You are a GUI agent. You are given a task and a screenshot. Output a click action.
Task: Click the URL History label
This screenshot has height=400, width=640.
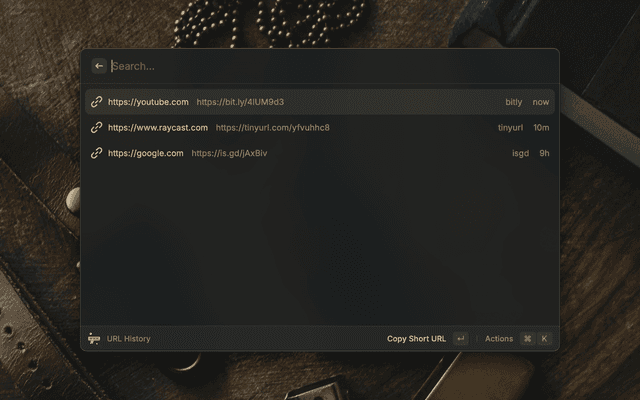[x=129, y=339]
